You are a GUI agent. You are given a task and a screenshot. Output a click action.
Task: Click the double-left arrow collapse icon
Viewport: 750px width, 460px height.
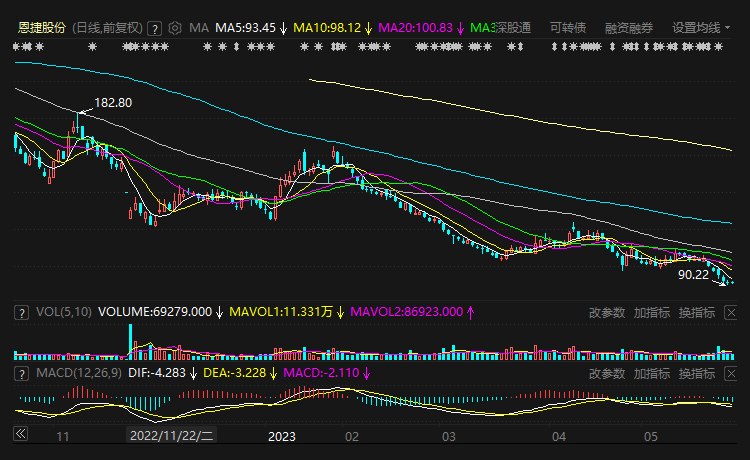click(19, 435)
